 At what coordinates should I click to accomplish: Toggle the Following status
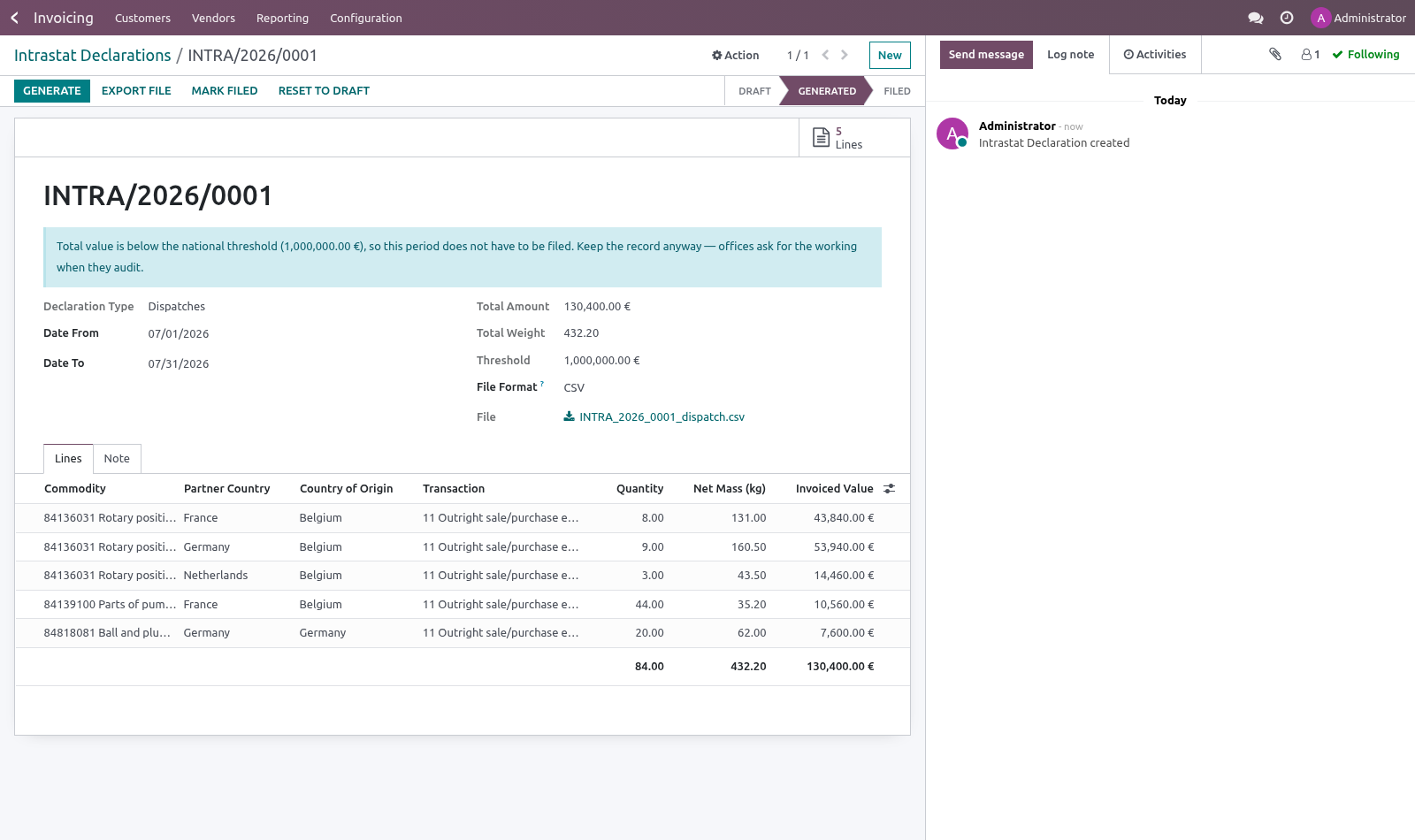1366,54
